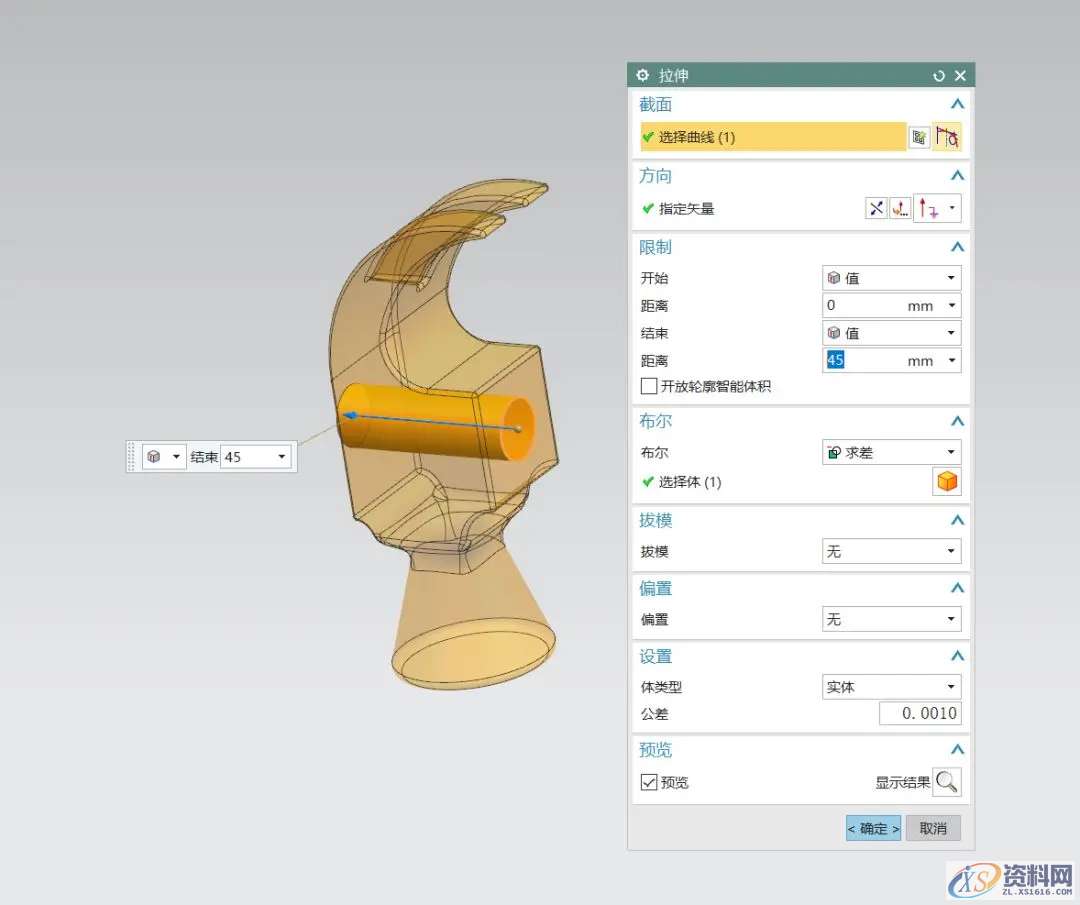1080x905 pixels.
Task: Click the orange select body cube icon
Action: 946,482
